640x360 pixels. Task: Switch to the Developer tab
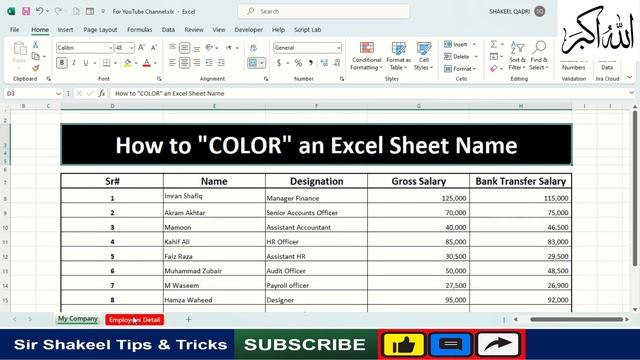point(248,30)
